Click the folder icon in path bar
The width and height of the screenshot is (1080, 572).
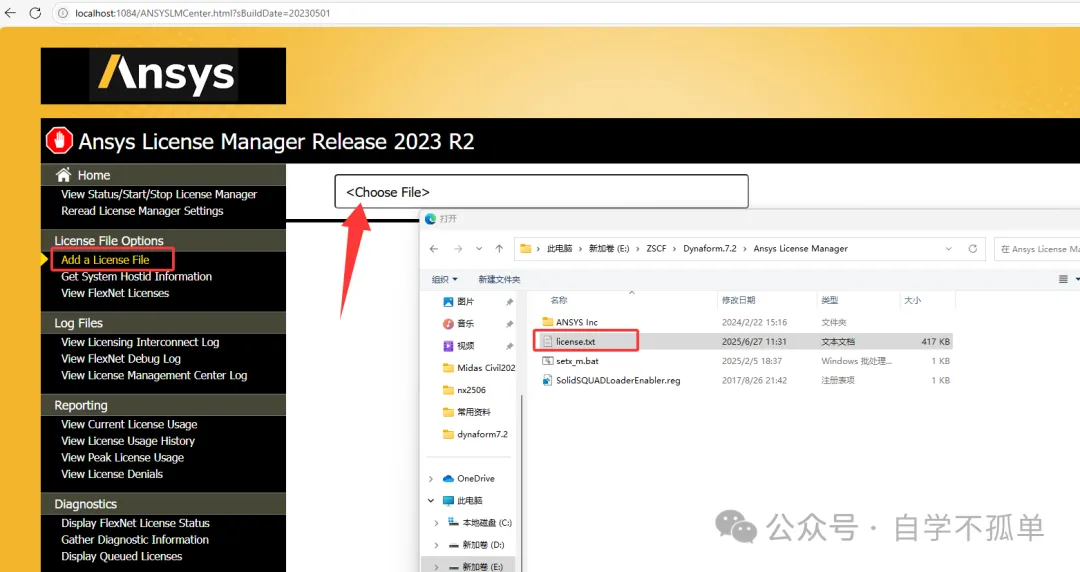tap(526, 249)
